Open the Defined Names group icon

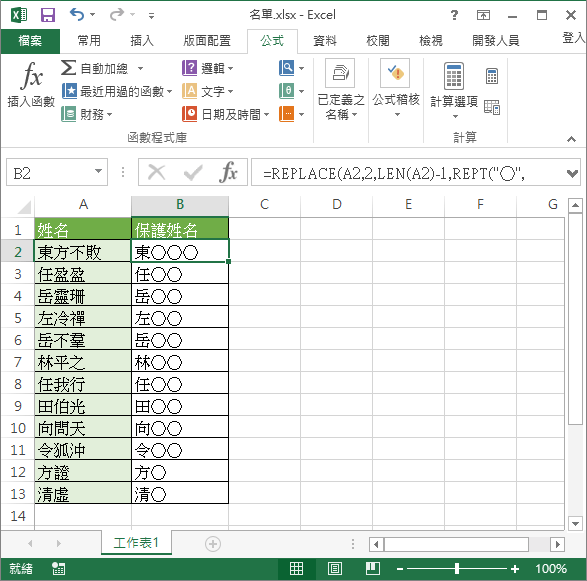point(340,73)
